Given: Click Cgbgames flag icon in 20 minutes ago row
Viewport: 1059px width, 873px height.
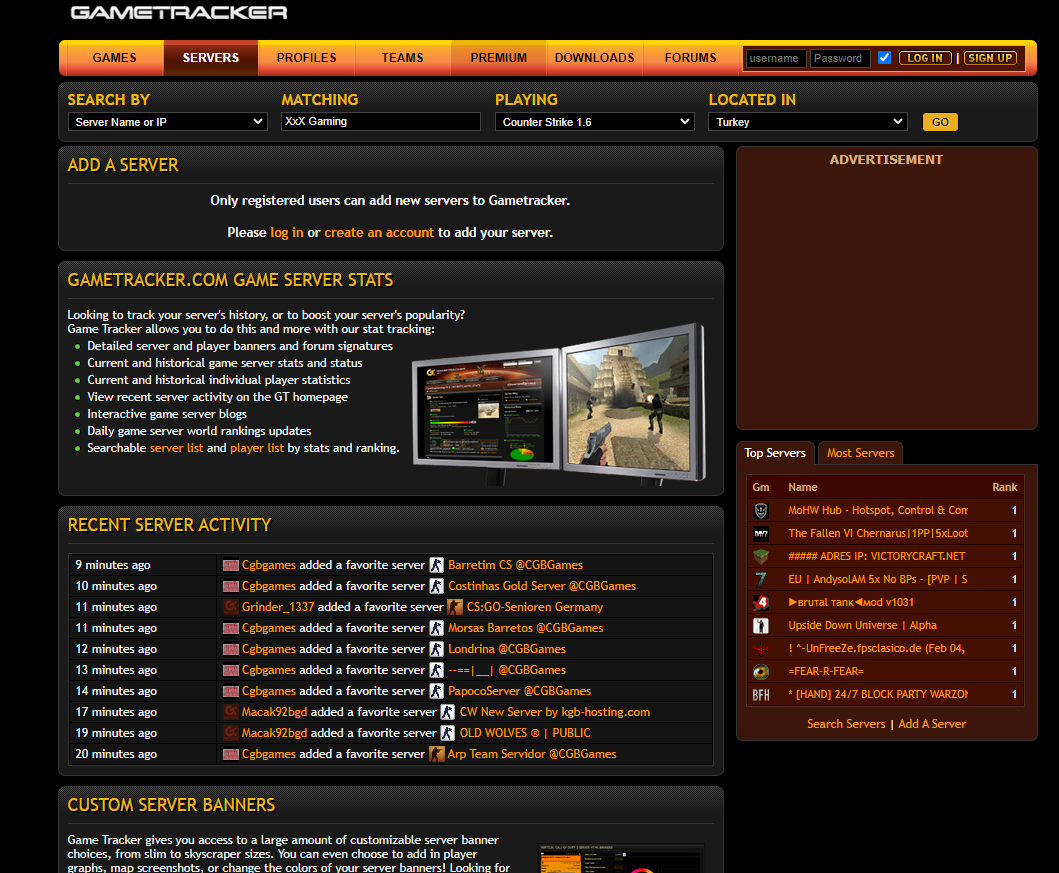Looking at the screenshot, I should 231,753.
